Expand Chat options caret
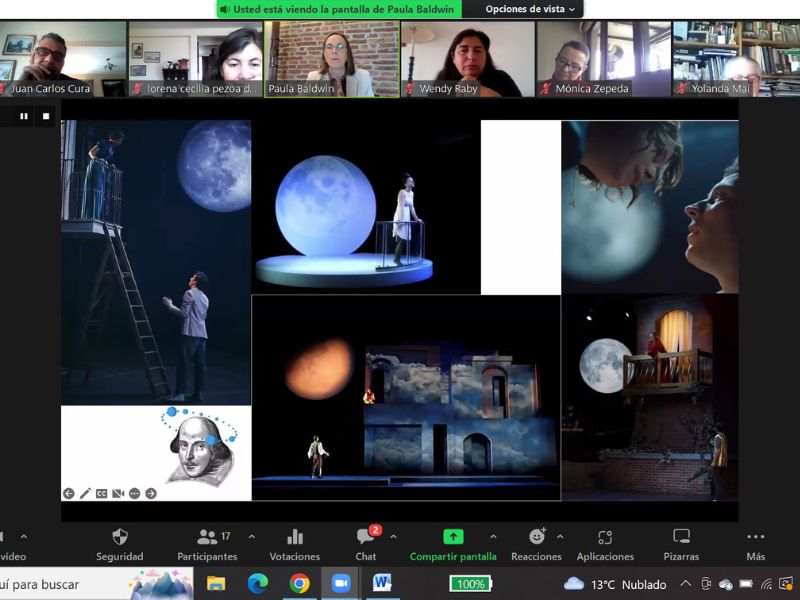Image resolution: width=800 pixels, height=600 pixels. click(x=393, y=537)
